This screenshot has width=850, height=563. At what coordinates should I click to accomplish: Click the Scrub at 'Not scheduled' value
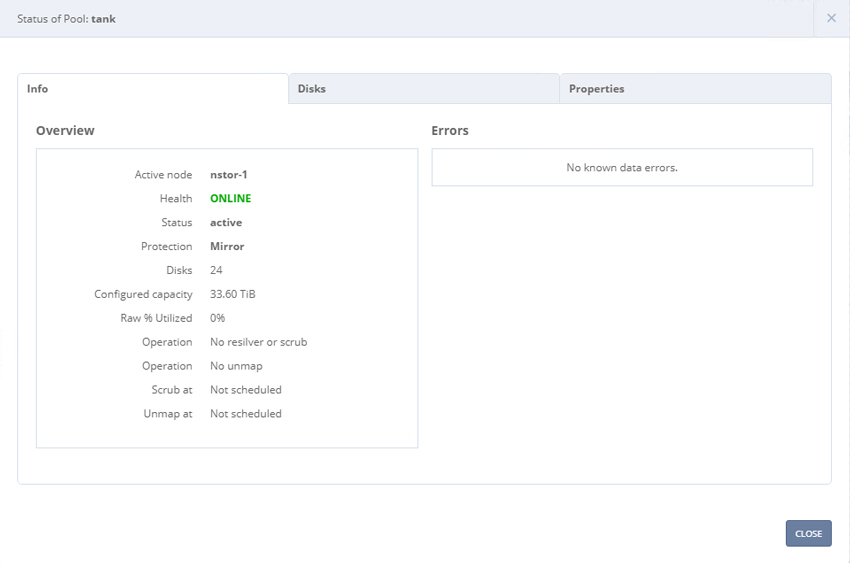tap(246, 390)
